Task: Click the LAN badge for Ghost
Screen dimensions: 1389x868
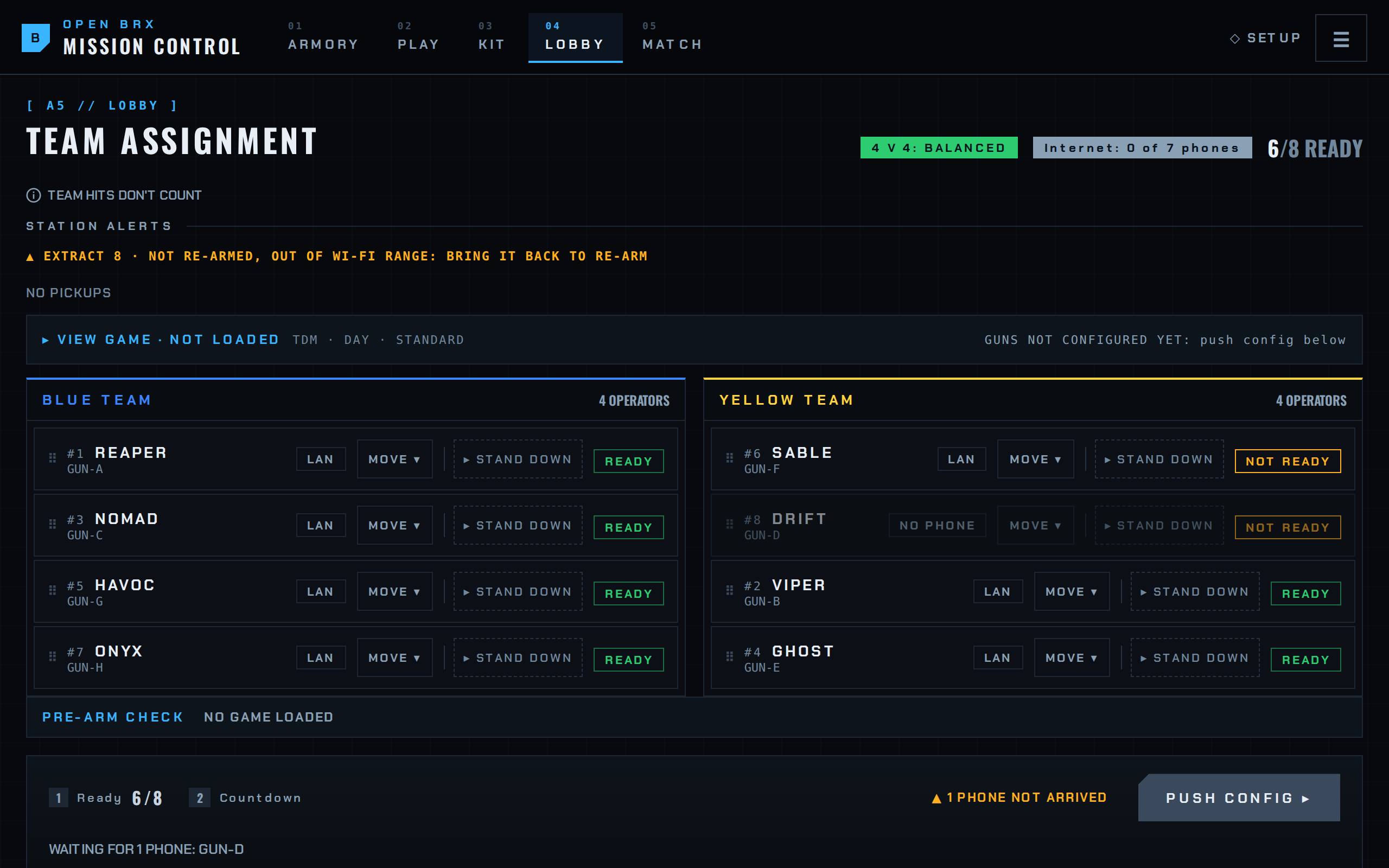Action: coord(998,658)
